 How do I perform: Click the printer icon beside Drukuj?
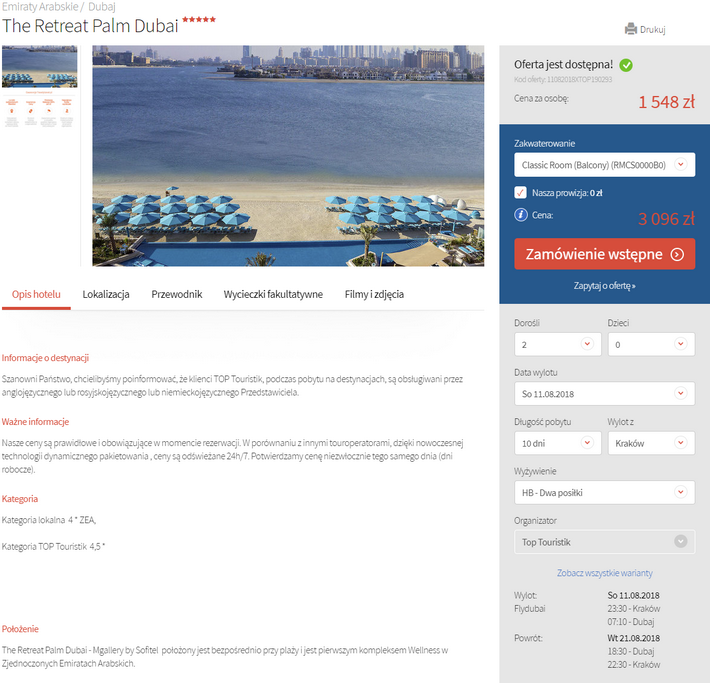click(x=630, y=29)
